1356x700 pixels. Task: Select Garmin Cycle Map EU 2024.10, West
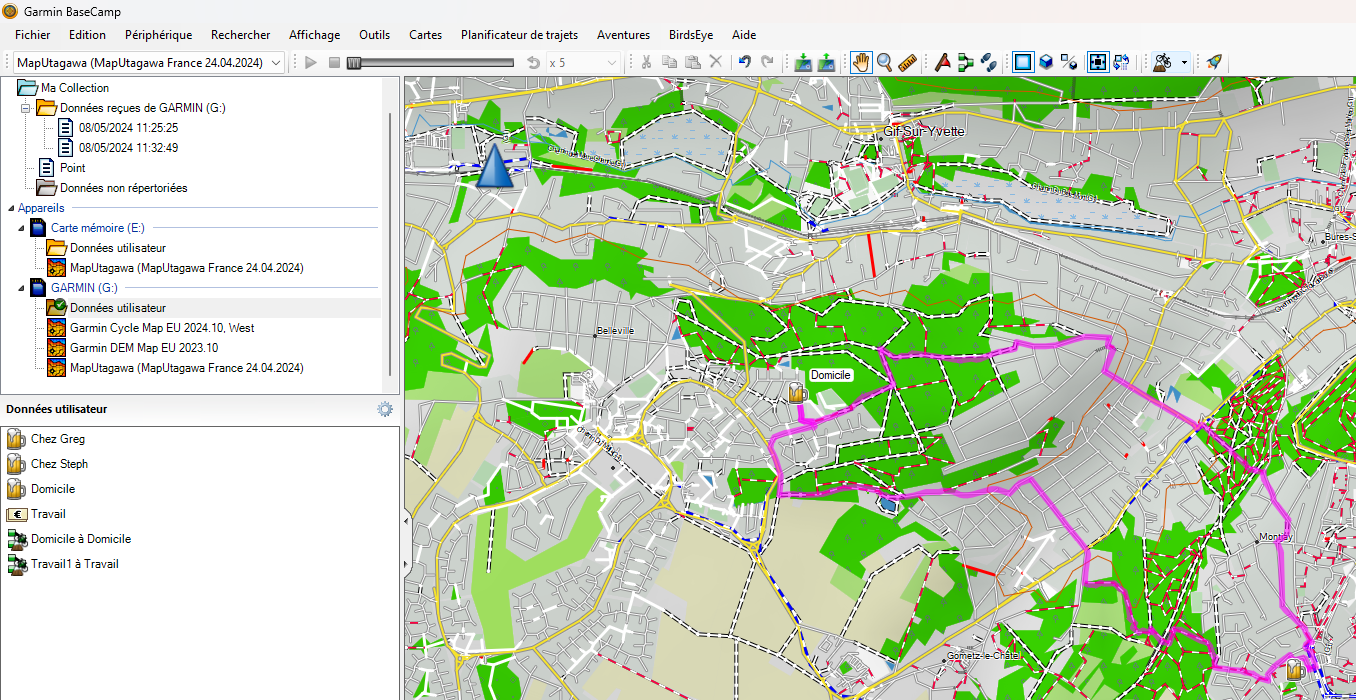(162, 328)
